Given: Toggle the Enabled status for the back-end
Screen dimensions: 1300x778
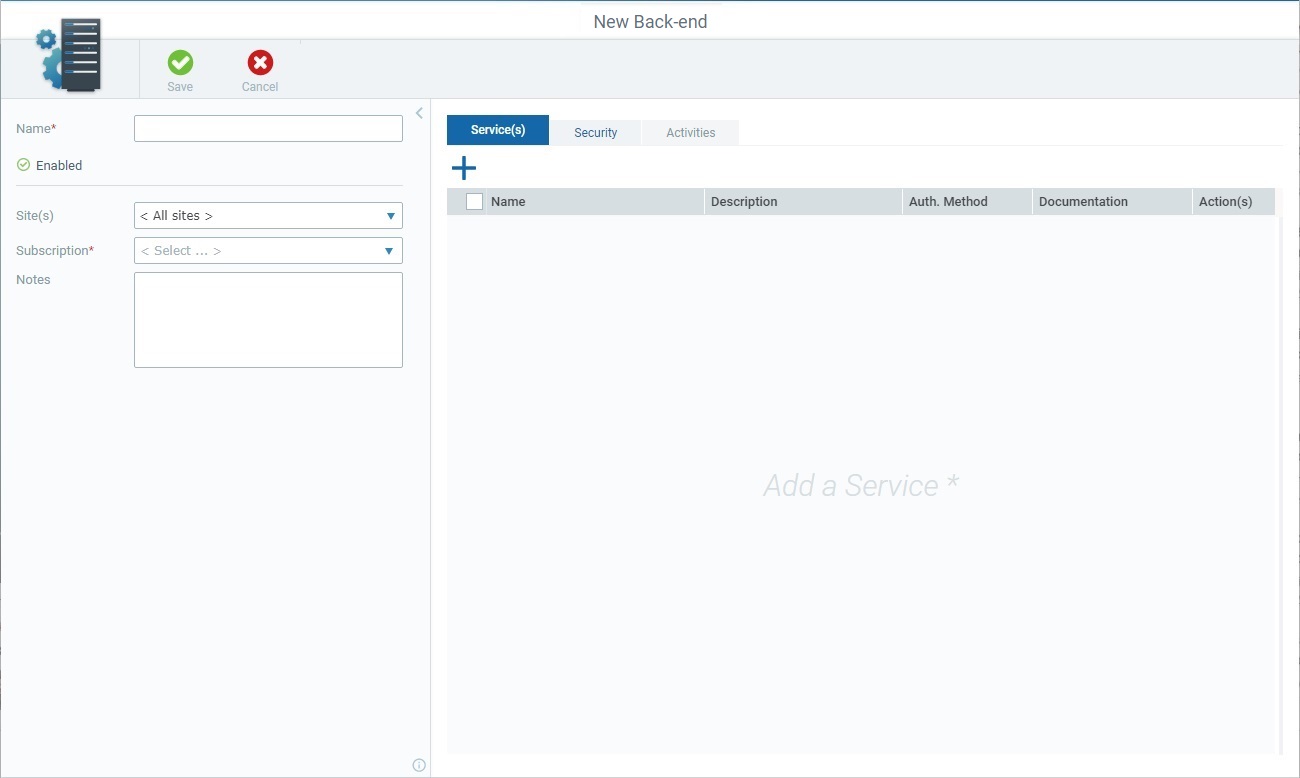Looking at the screenshot, I should tap(22, 165).
